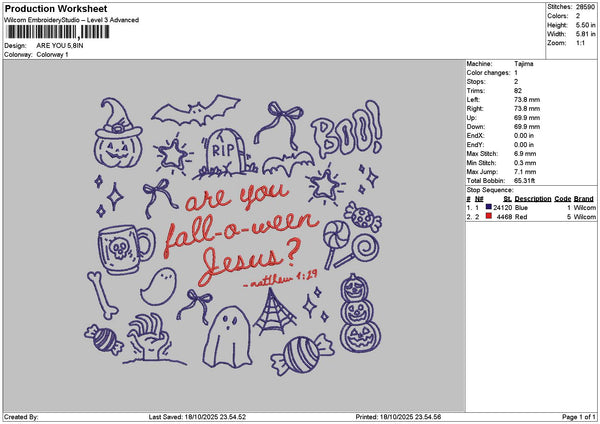This screenshot has width=600, height=424.
Task: Click the 'St.' column header
Action: click(x=507, y=199)
